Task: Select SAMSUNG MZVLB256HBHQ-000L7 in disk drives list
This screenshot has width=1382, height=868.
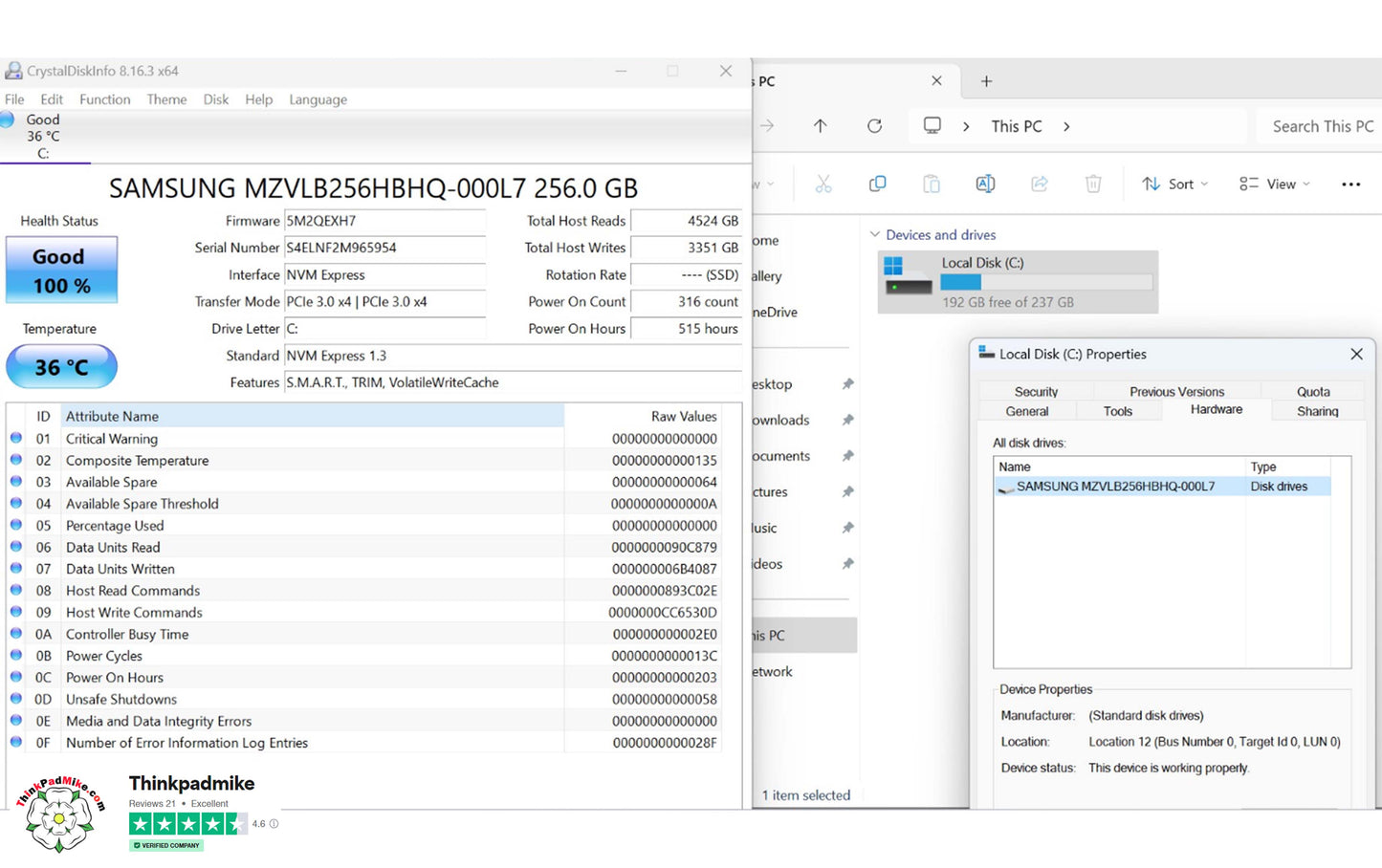Action: (x=1162, y=487)
